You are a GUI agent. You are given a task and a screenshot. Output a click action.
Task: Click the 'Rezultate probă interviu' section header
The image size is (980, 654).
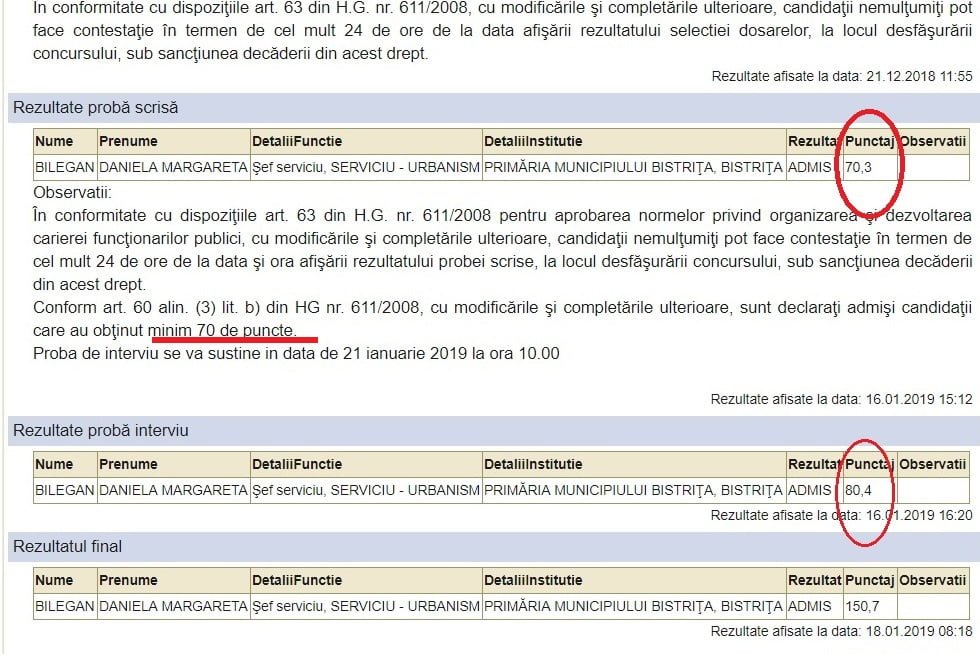[x=100, y=430]
